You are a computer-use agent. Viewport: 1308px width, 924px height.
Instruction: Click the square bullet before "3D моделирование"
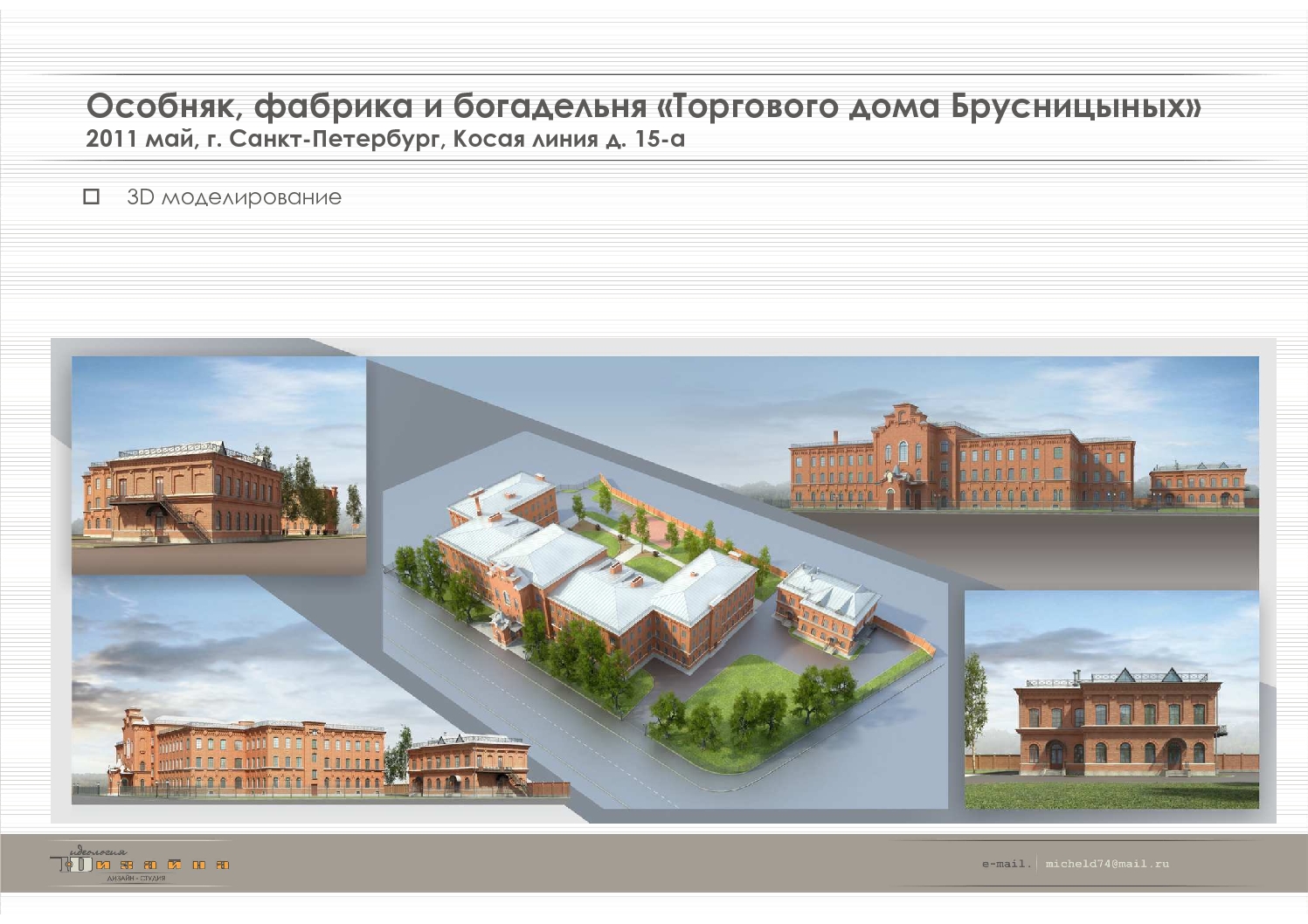(92, 197)
